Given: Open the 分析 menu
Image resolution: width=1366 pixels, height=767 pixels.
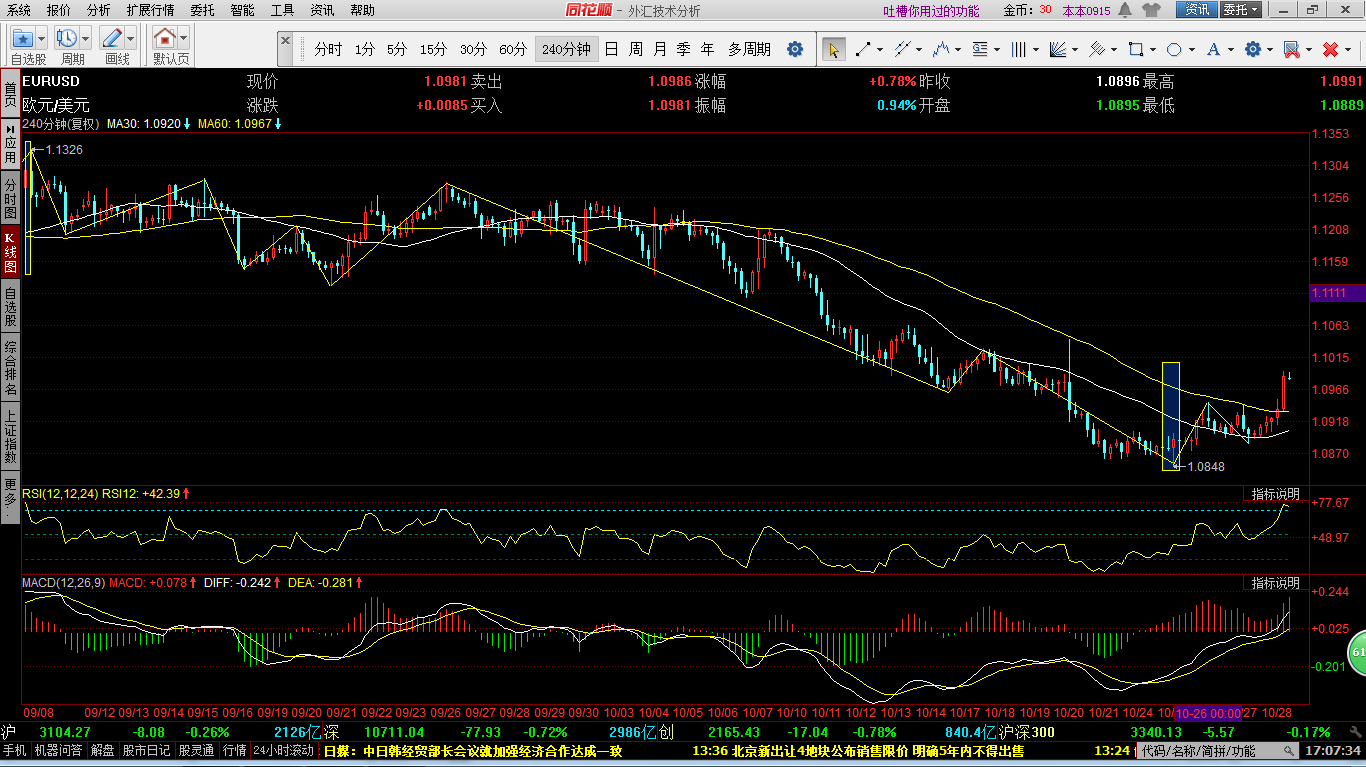Looking at the screenshot, I should coord(99,10).
